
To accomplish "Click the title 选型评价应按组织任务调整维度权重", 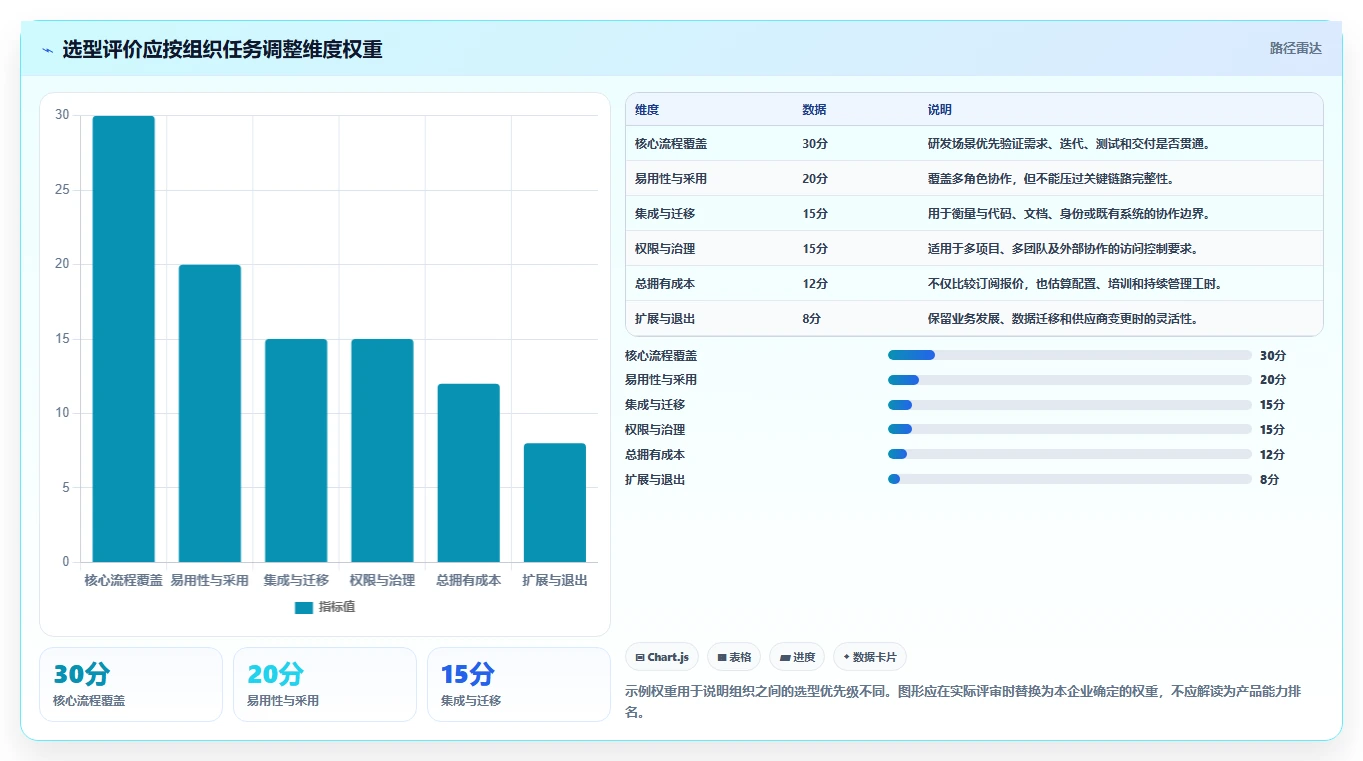I will click(x=222, y=49).
